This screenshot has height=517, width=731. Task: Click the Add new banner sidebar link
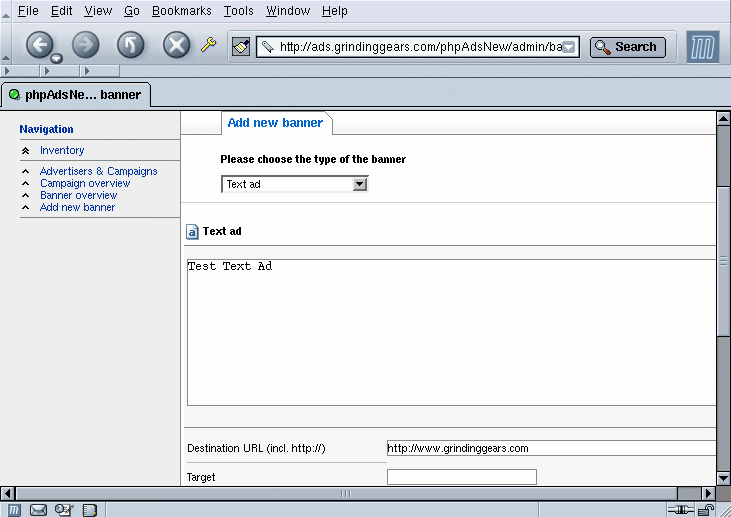coord(77,207)
